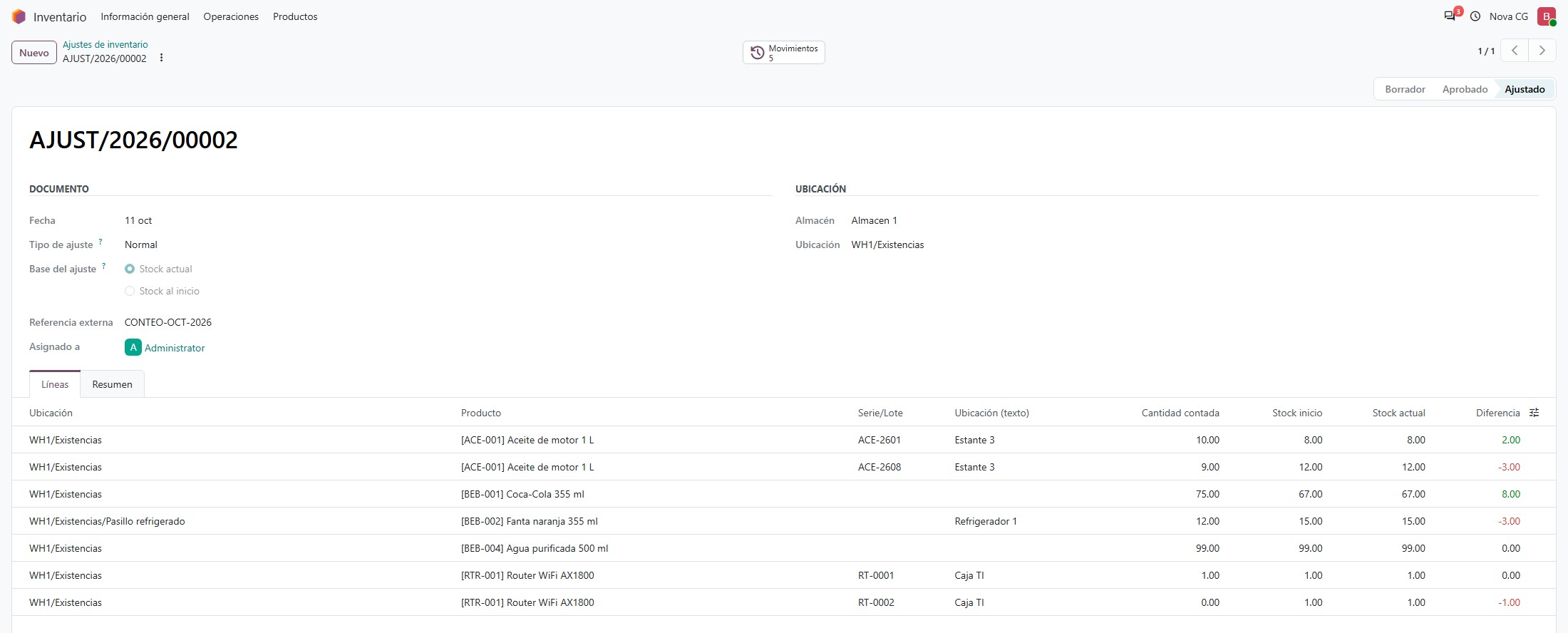The image size is (1568, 633).
Task: Click the Ajustado status stage
Action: click(1525, 89)
